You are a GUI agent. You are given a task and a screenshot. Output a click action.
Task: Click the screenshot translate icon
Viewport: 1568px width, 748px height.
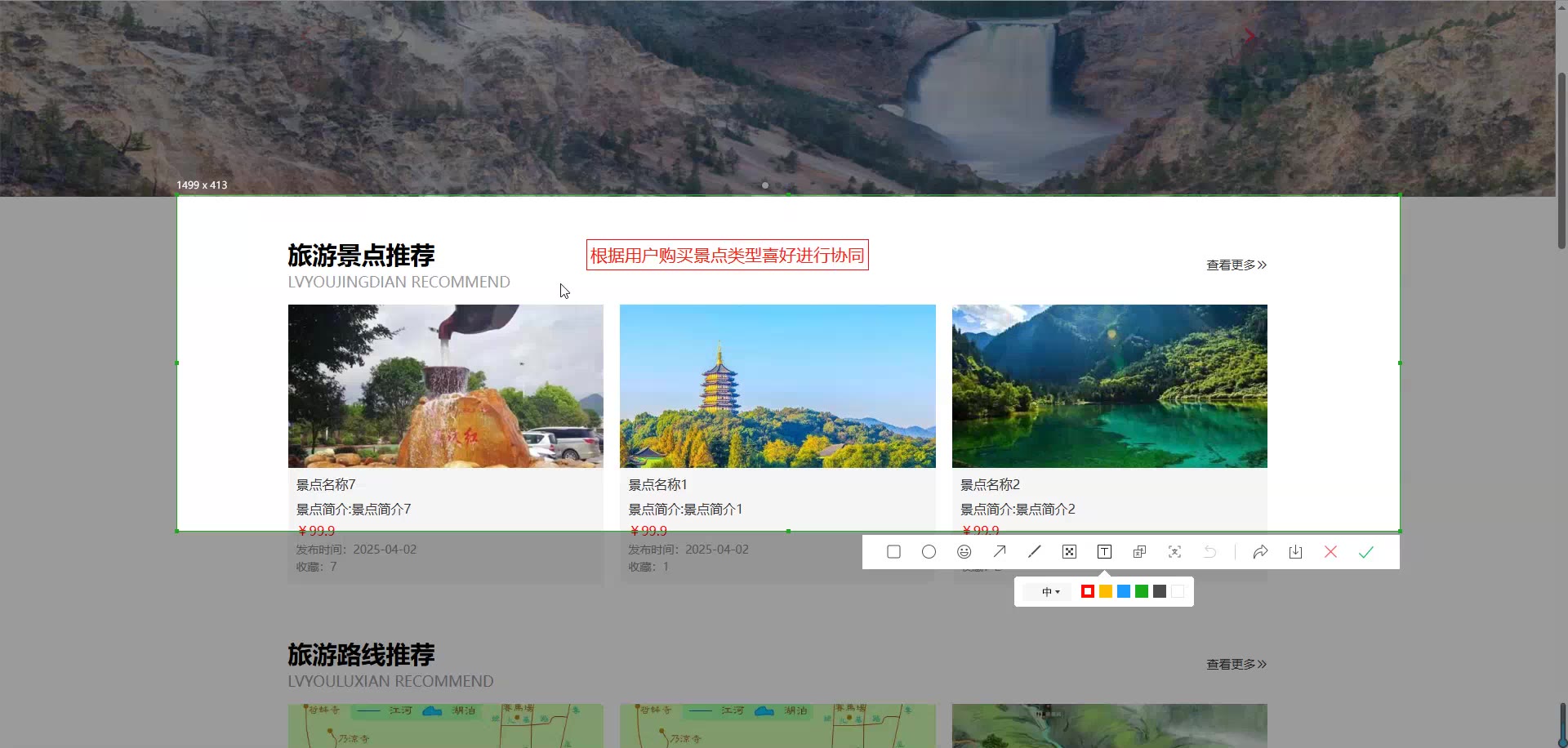1139,552
